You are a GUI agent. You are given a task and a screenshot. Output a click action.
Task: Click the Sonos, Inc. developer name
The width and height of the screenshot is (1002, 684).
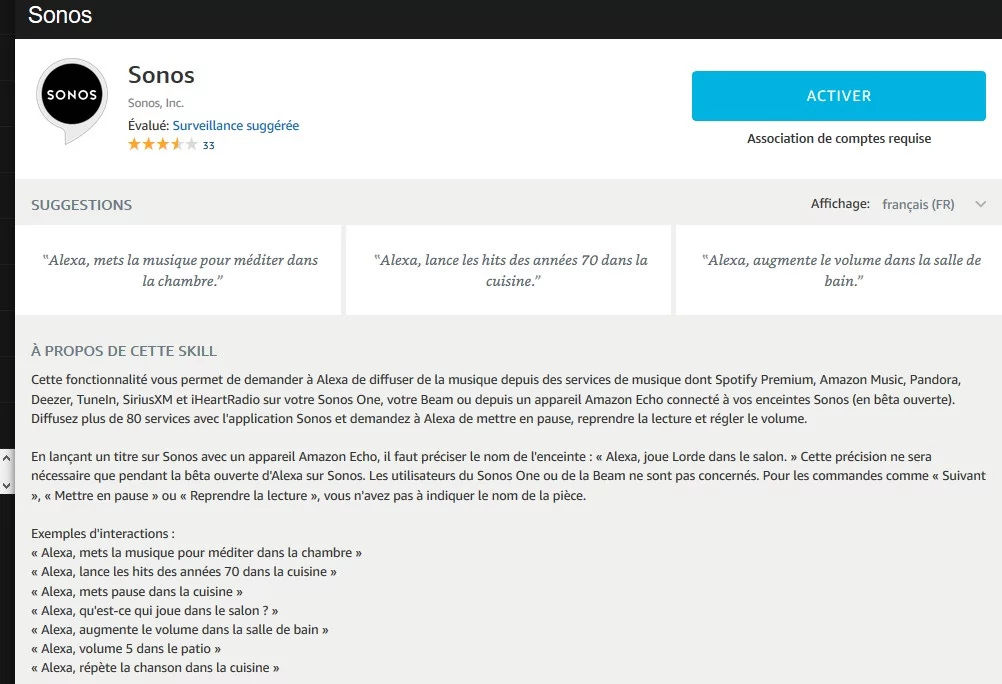pyautogui.click(x=156, y=103)
